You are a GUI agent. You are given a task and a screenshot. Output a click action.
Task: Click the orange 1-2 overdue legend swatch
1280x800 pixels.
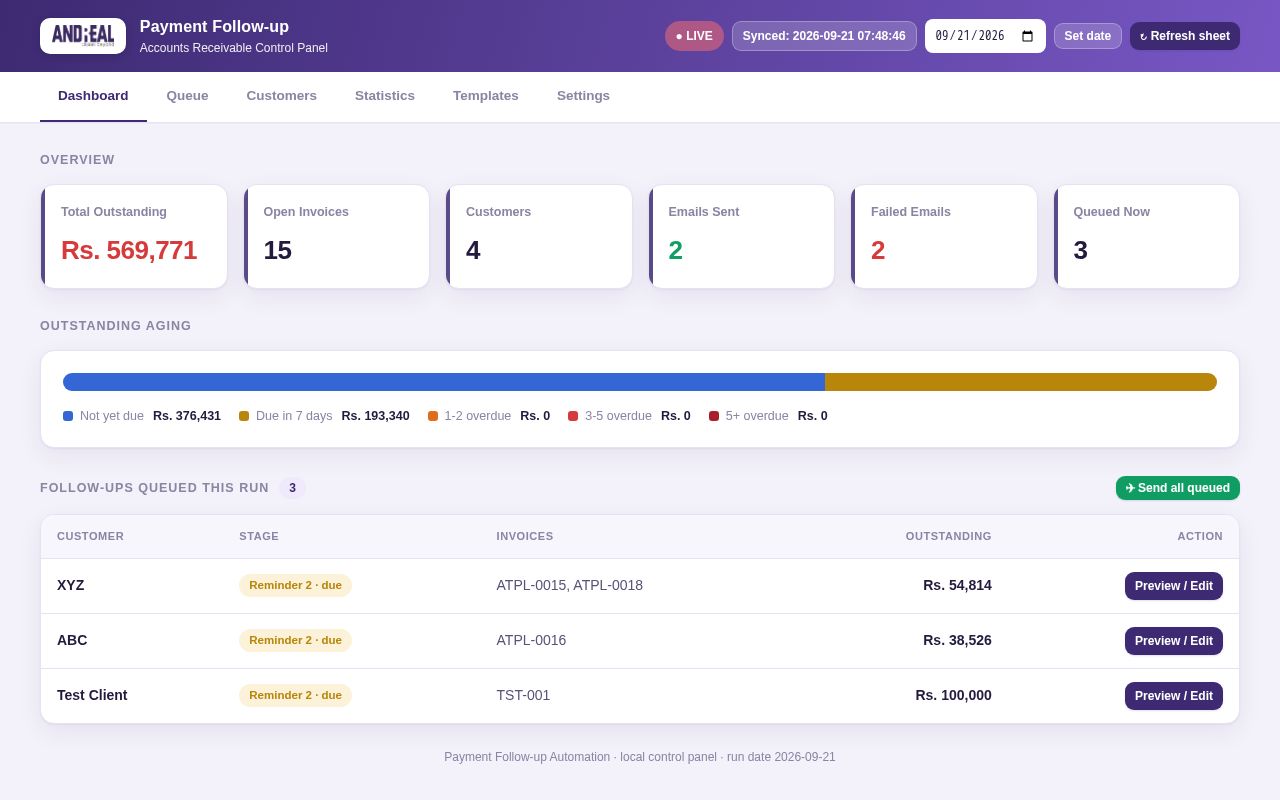pyautogui.click(x=433, y=416)
